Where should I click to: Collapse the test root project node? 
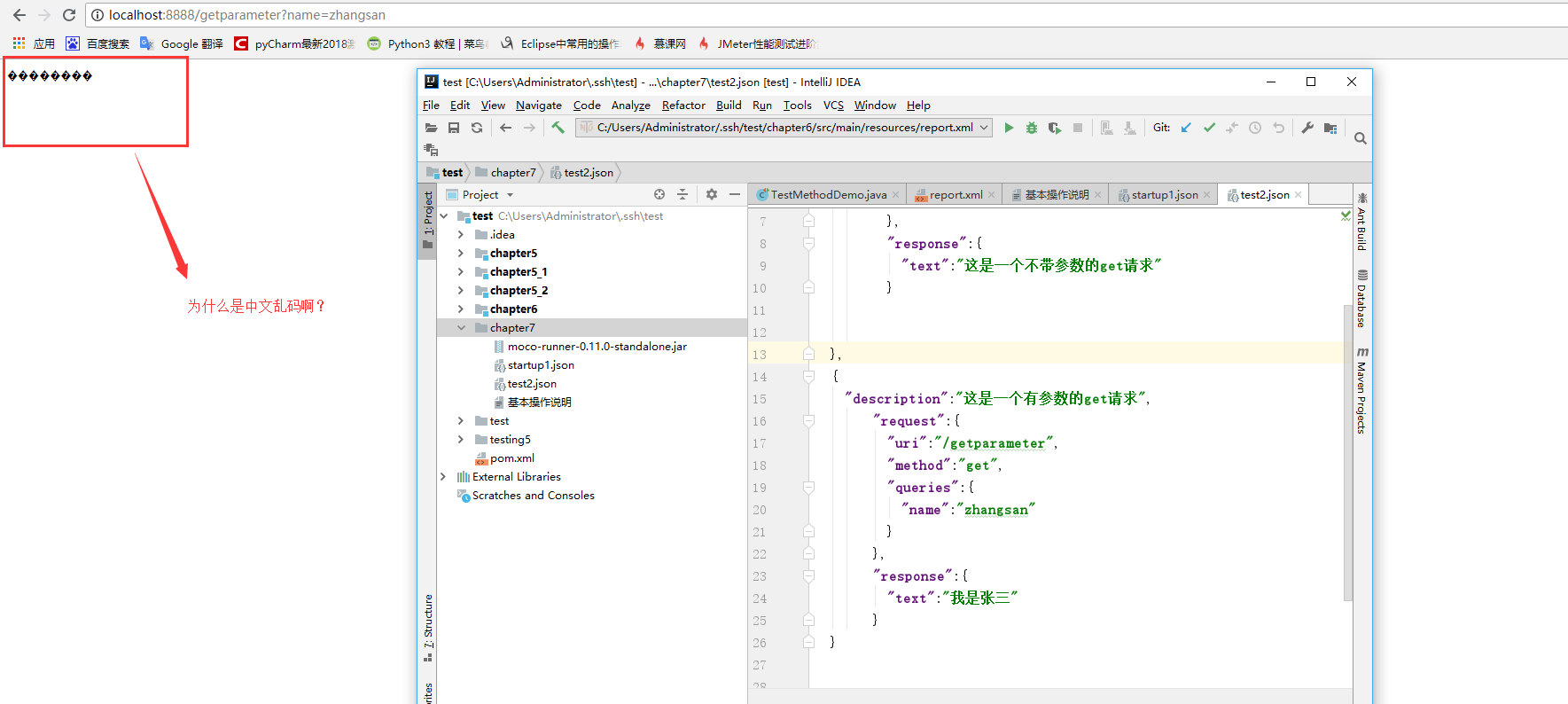pyautogui.click(x=444, y=216)
